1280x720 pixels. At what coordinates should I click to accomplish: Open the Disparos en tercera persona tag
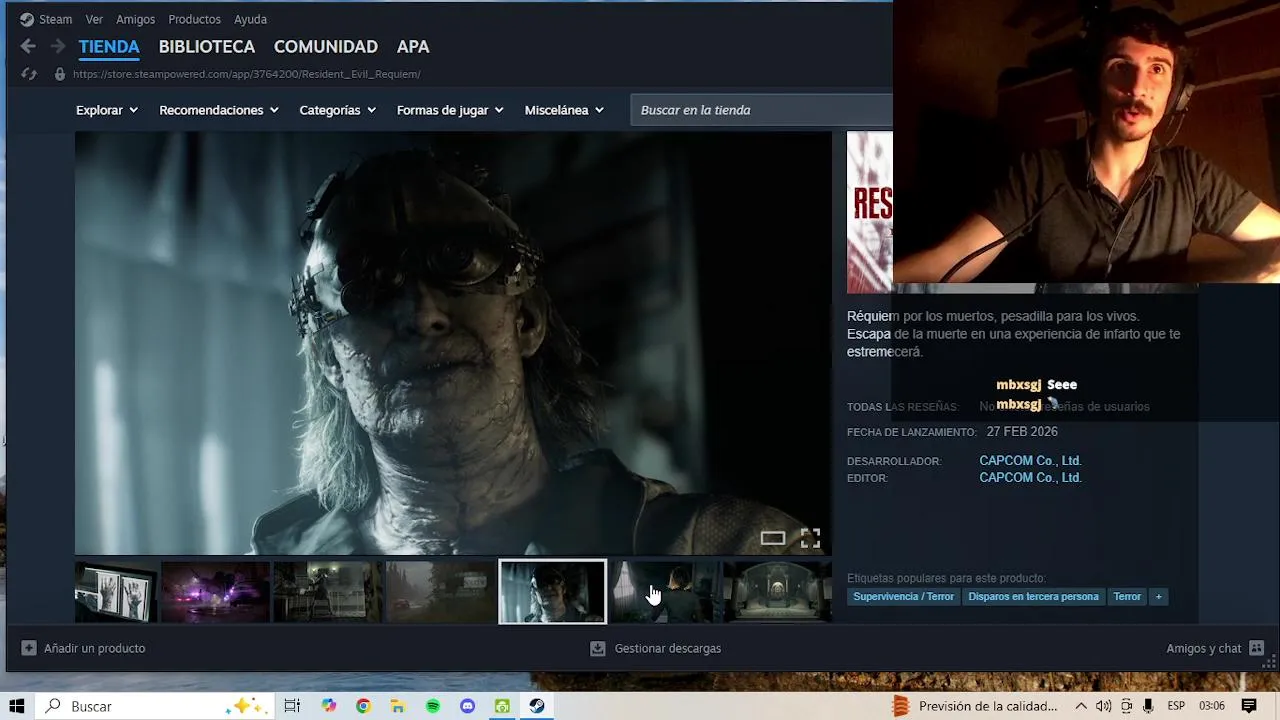(1033, 597)
